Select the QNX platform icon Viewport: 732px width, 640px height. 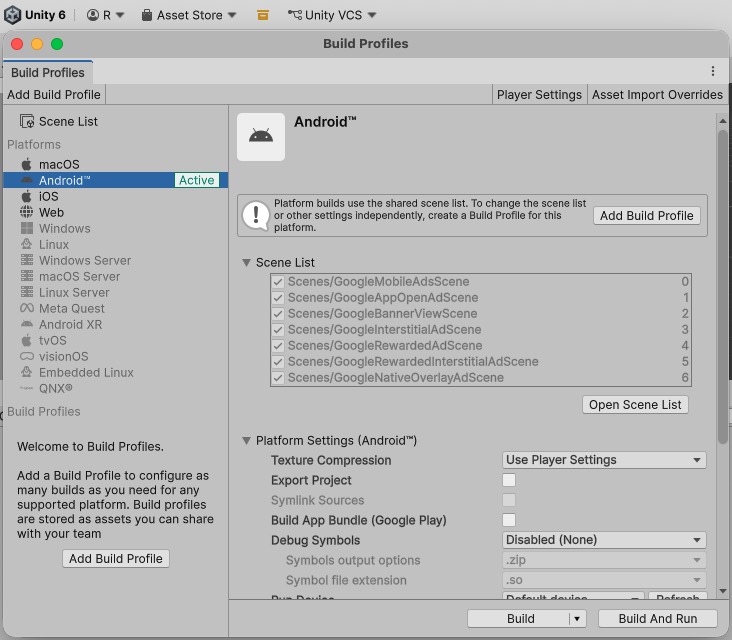point(27,388)
